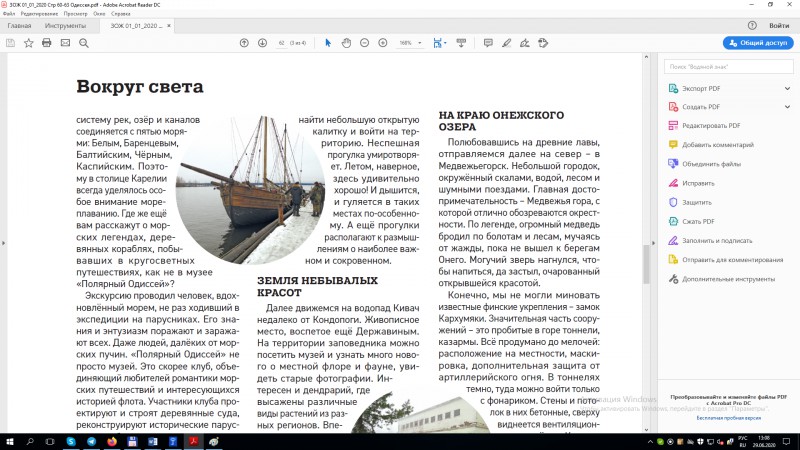The image size is (800, 450).
Task: Open taskbar search magnifier
Action: (30, 441)
